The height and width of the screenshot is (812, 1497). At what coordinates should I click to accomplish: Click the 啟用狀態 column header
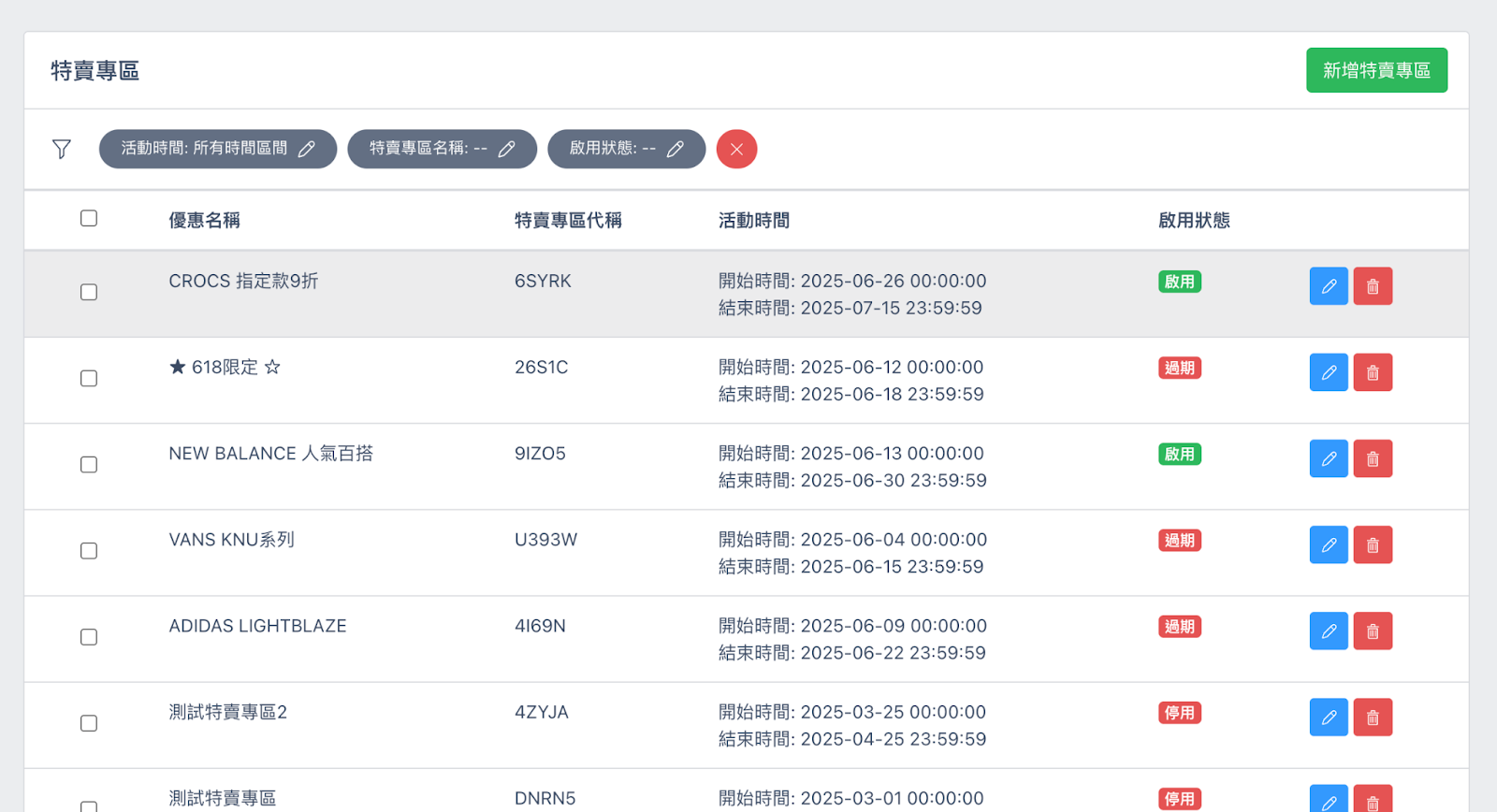click(1194, 220)
